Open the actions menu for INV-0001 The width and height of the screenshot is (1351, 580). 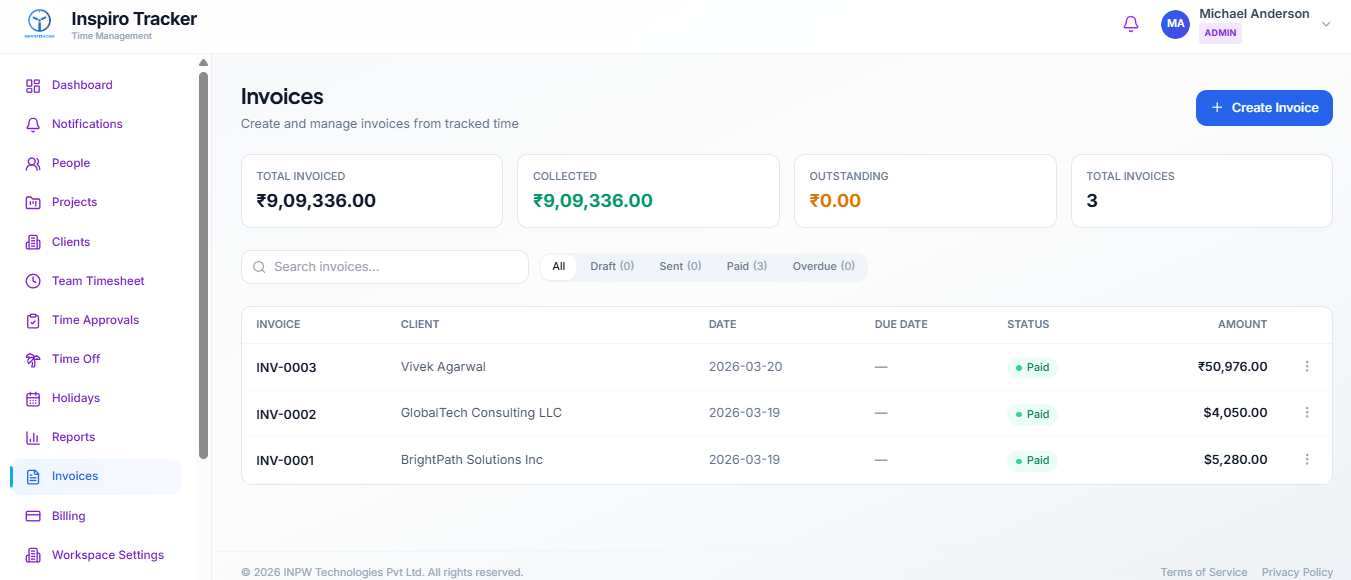click(x=1307, y=459)
